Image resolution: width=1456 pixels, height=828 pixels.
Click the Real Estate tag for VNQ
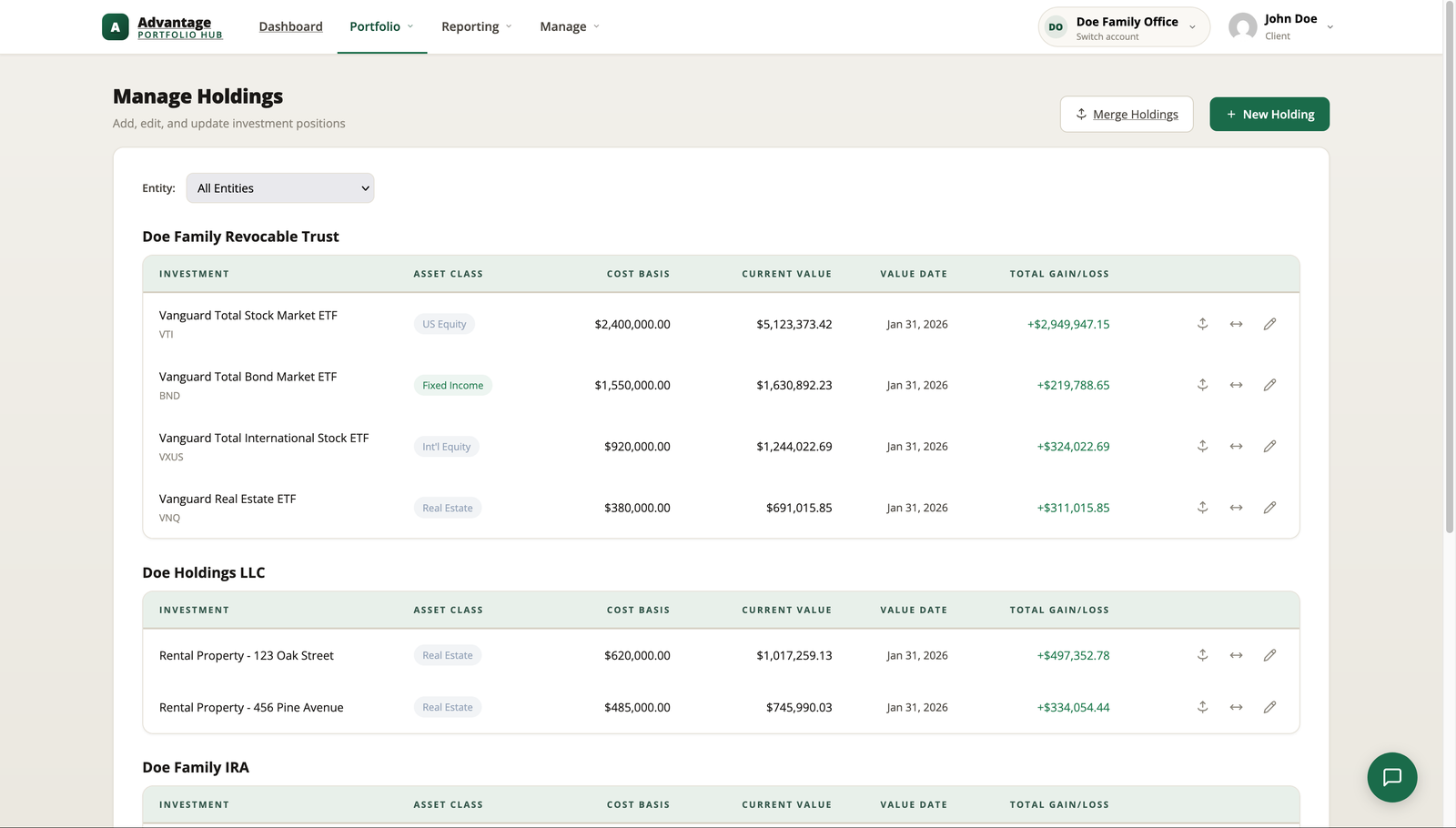(447, 508)
